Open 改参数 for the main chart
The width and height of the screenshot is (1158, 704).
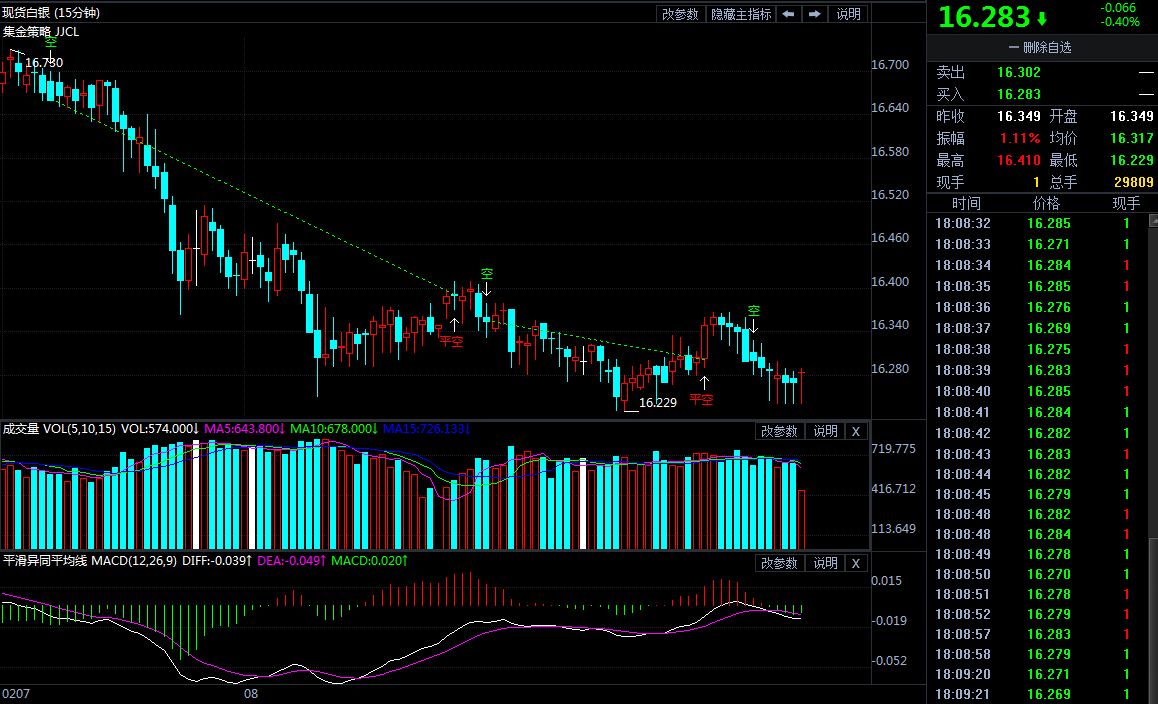tap(679, 14)
